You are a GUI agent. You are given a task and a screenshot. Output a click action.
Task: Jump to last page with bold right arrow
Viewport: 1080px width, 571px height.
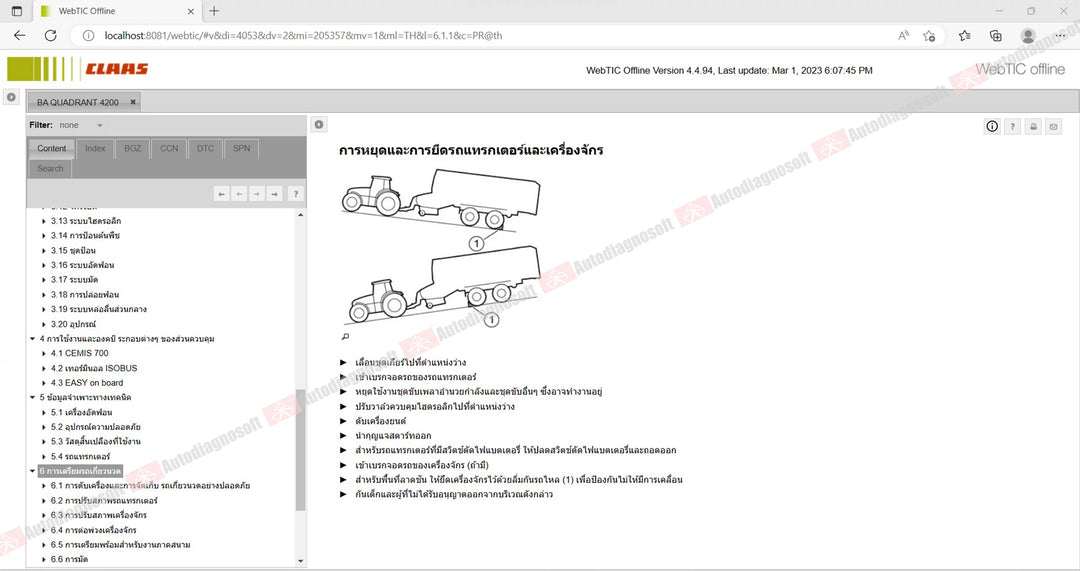click(x=274, y=194)
